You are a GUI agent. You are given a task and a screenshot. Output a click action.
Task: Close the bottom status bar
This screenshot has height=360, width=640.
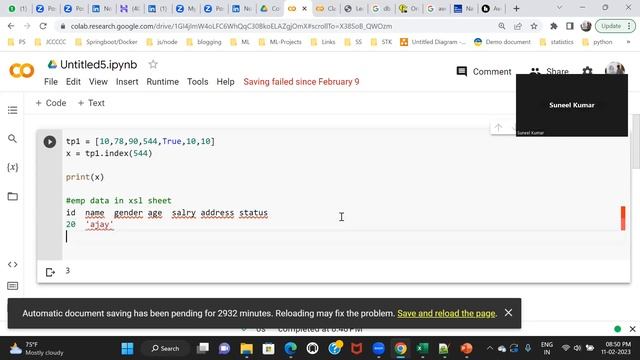[x=632, y=329]
